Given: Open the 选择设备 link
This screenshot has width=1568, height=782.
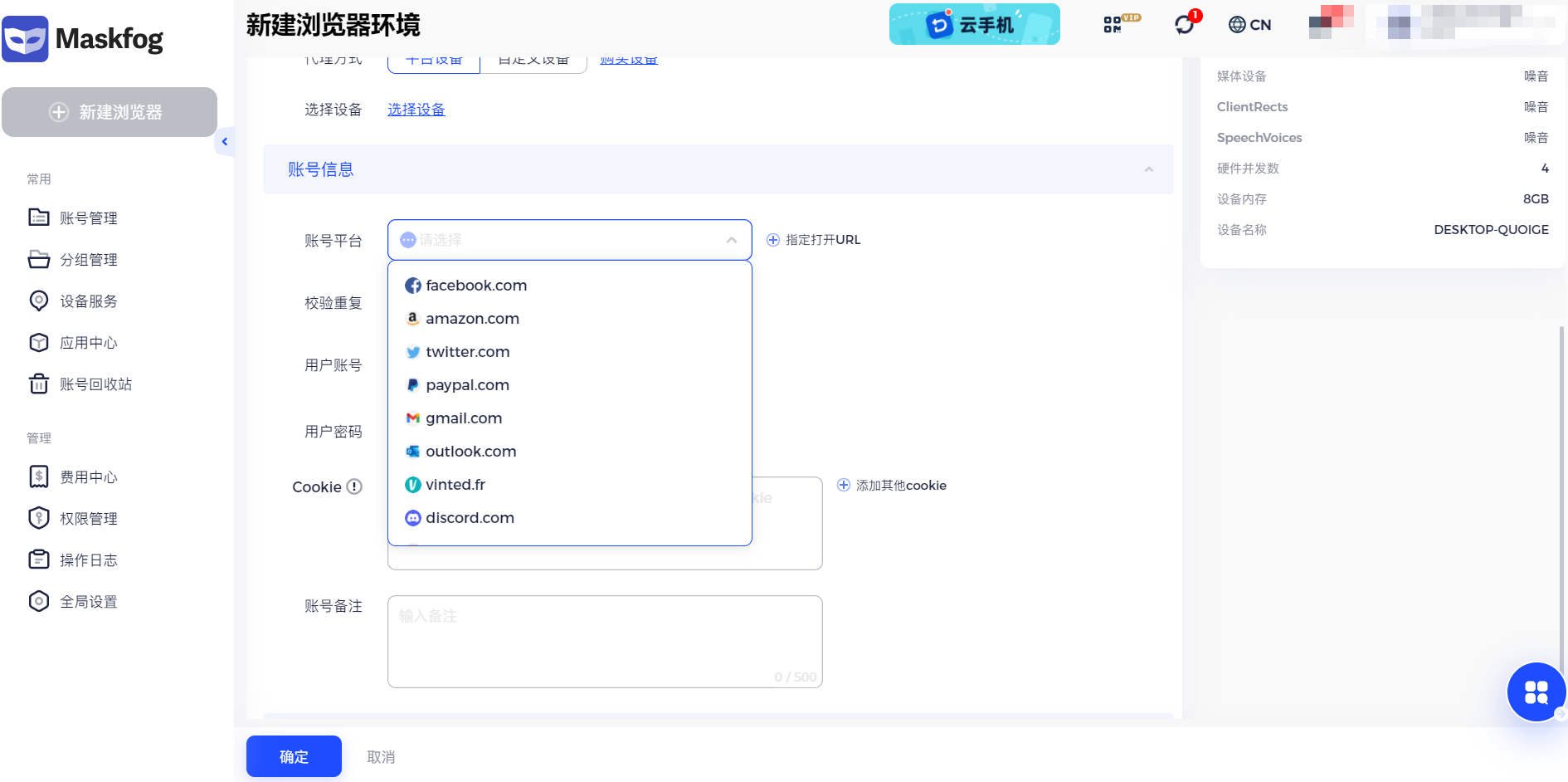Looking at the screenshot, I should tap(416, 110).
